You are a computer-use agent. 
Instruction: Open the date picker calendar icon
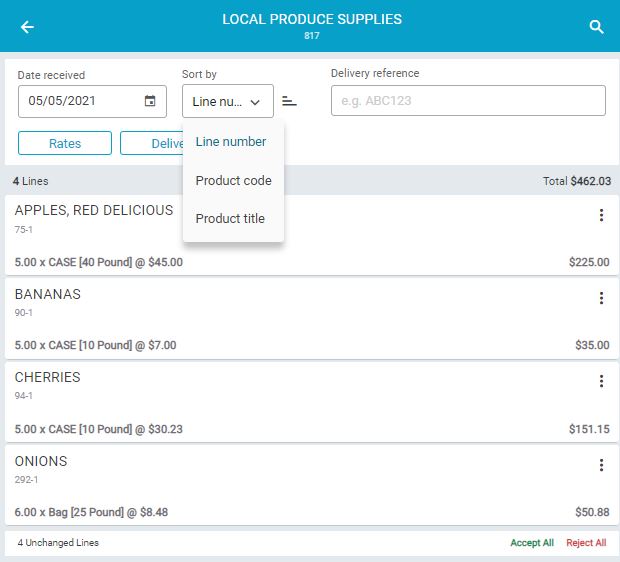click(x=150, y=101)
